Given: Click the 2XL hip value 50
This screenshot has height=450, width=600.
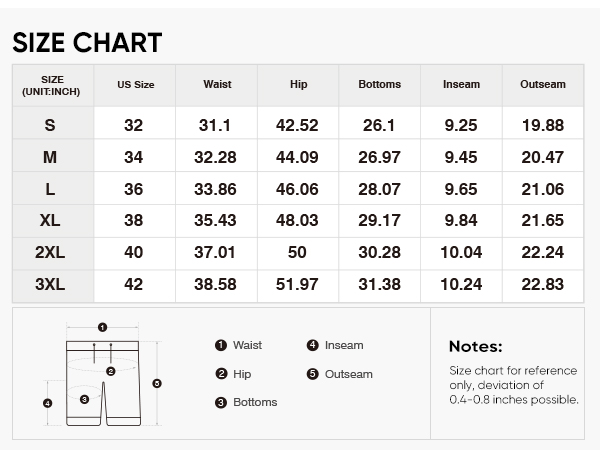Looking at the screenshot, I should 298,253.
